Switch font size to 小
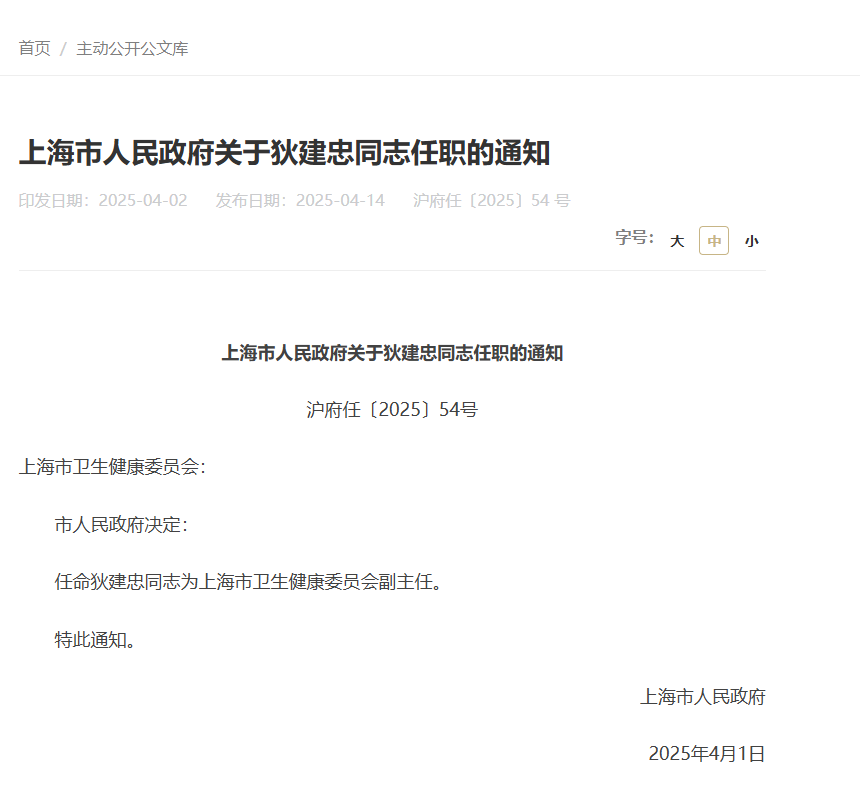Viewport: 860px width, 810px height. [751, 241]
